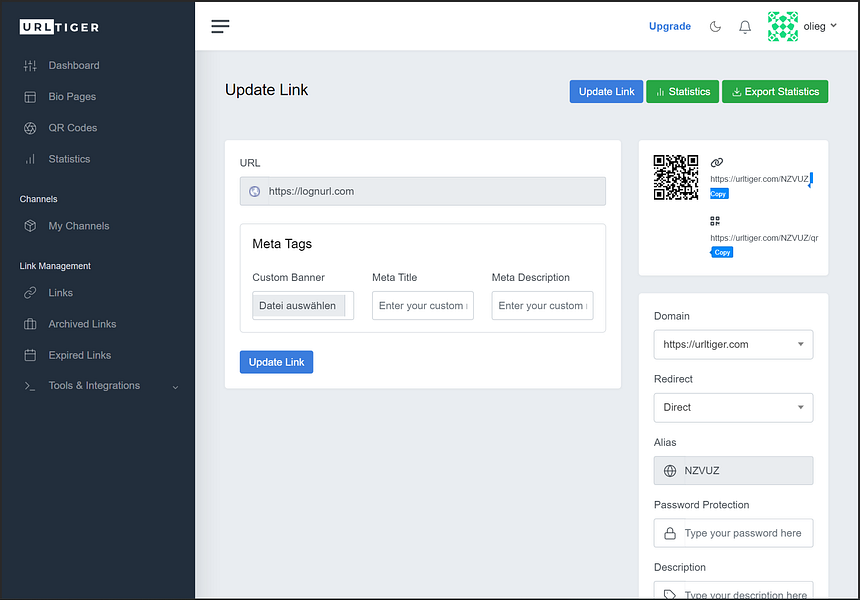Toggle dark mode moon icon

tap(715, 26)
